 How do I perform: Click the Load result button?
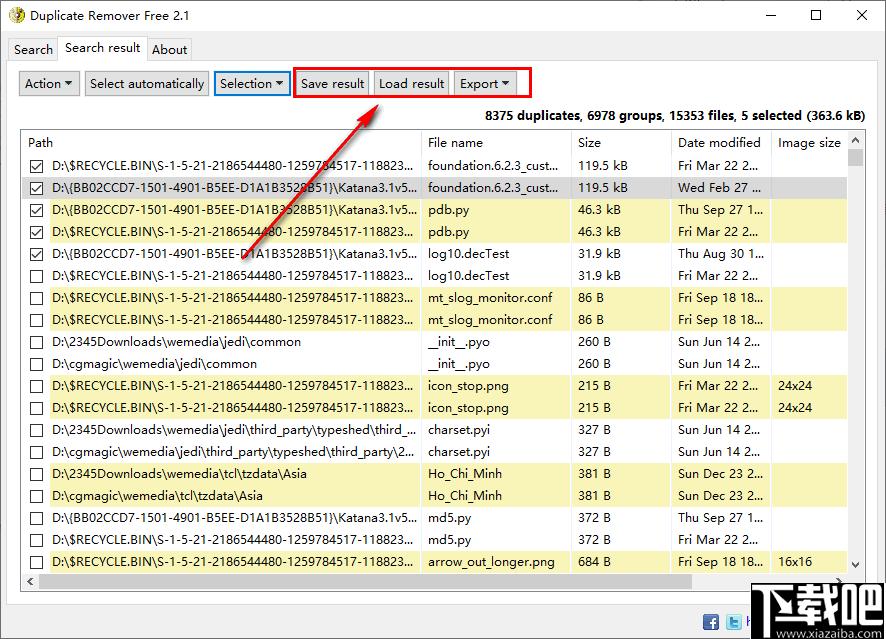(x=411, y=84)
